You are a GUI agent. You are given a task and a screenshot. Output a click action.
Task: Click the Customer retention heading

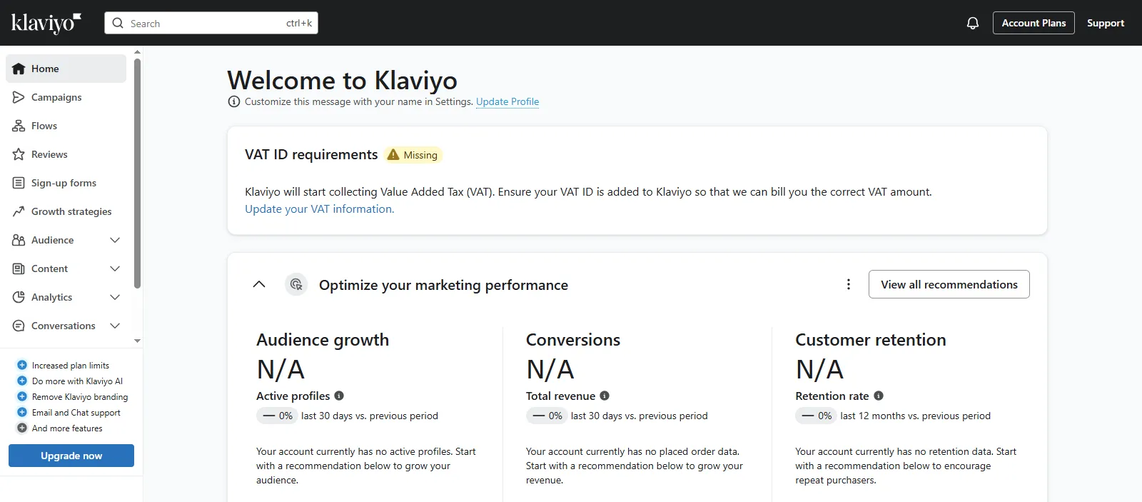870,340
